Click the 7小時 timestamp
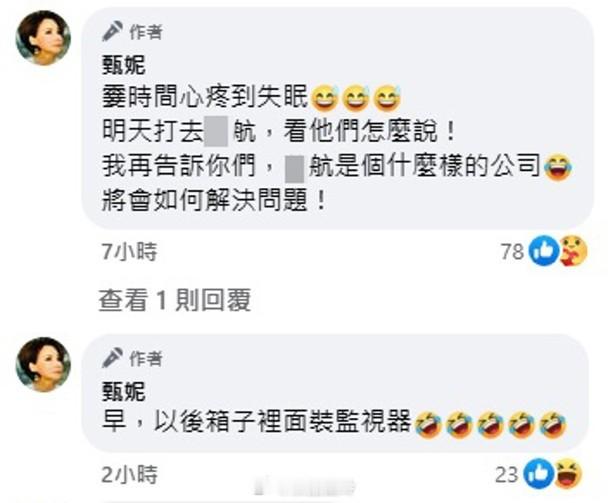608x503 pixels. [130, 251]
